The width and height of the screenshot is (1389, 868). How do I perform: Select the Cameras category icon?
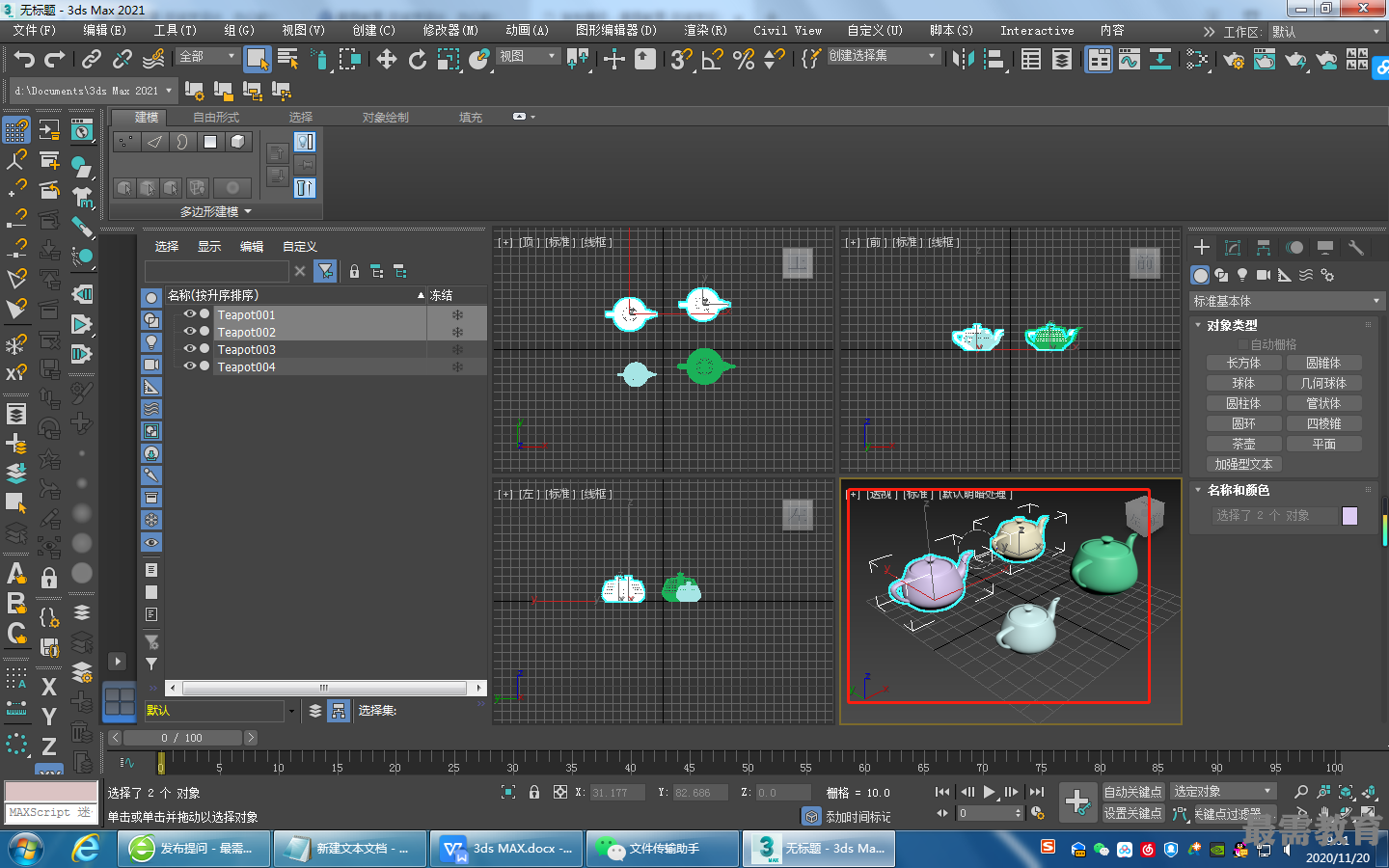coord(1264,275)
